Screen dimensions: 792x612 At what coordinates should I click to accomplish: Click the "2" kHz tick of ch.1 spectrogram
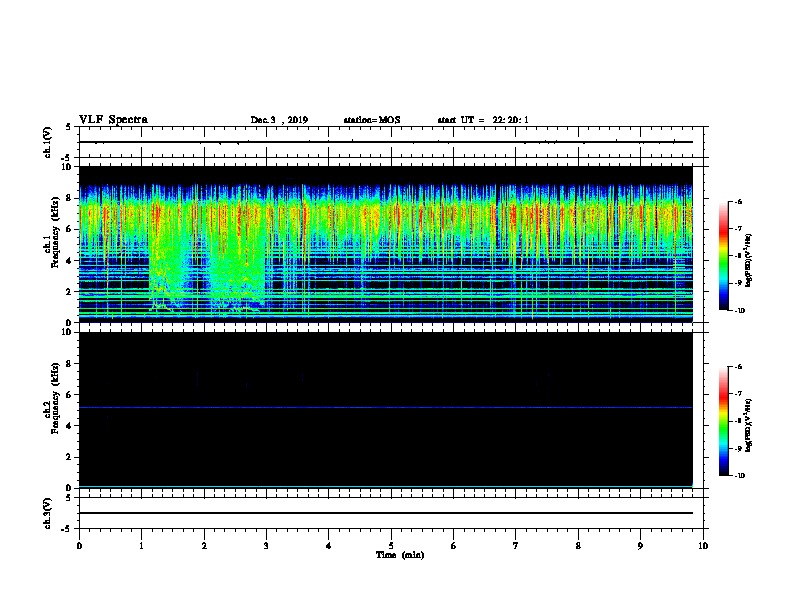tap(69, 292)
